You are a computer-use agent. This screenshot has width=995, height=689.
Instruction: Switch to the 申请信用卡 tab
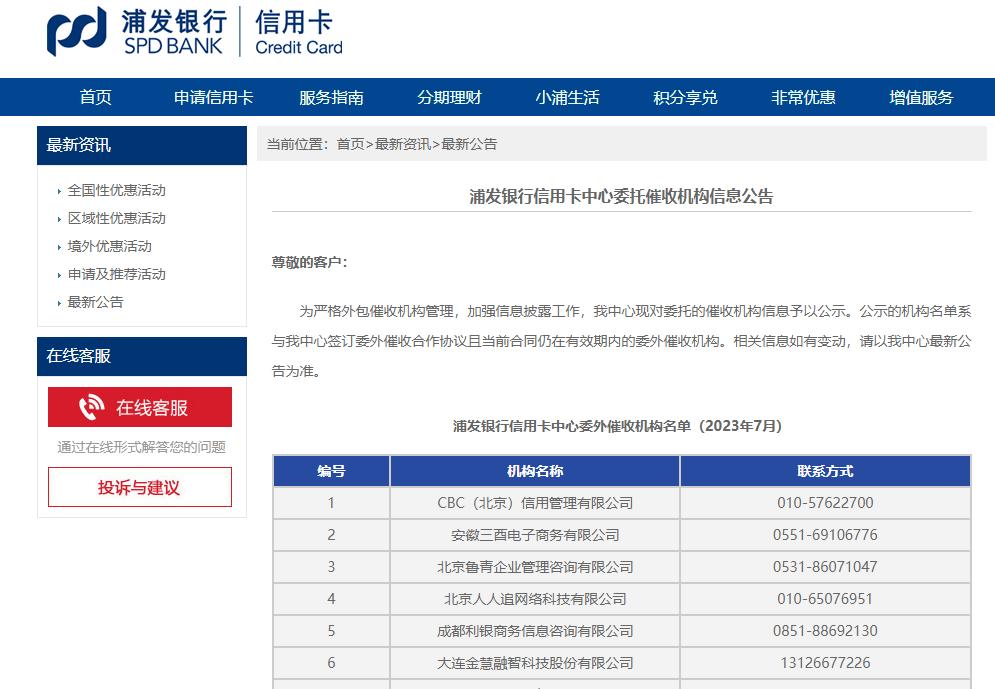(212, 97)
